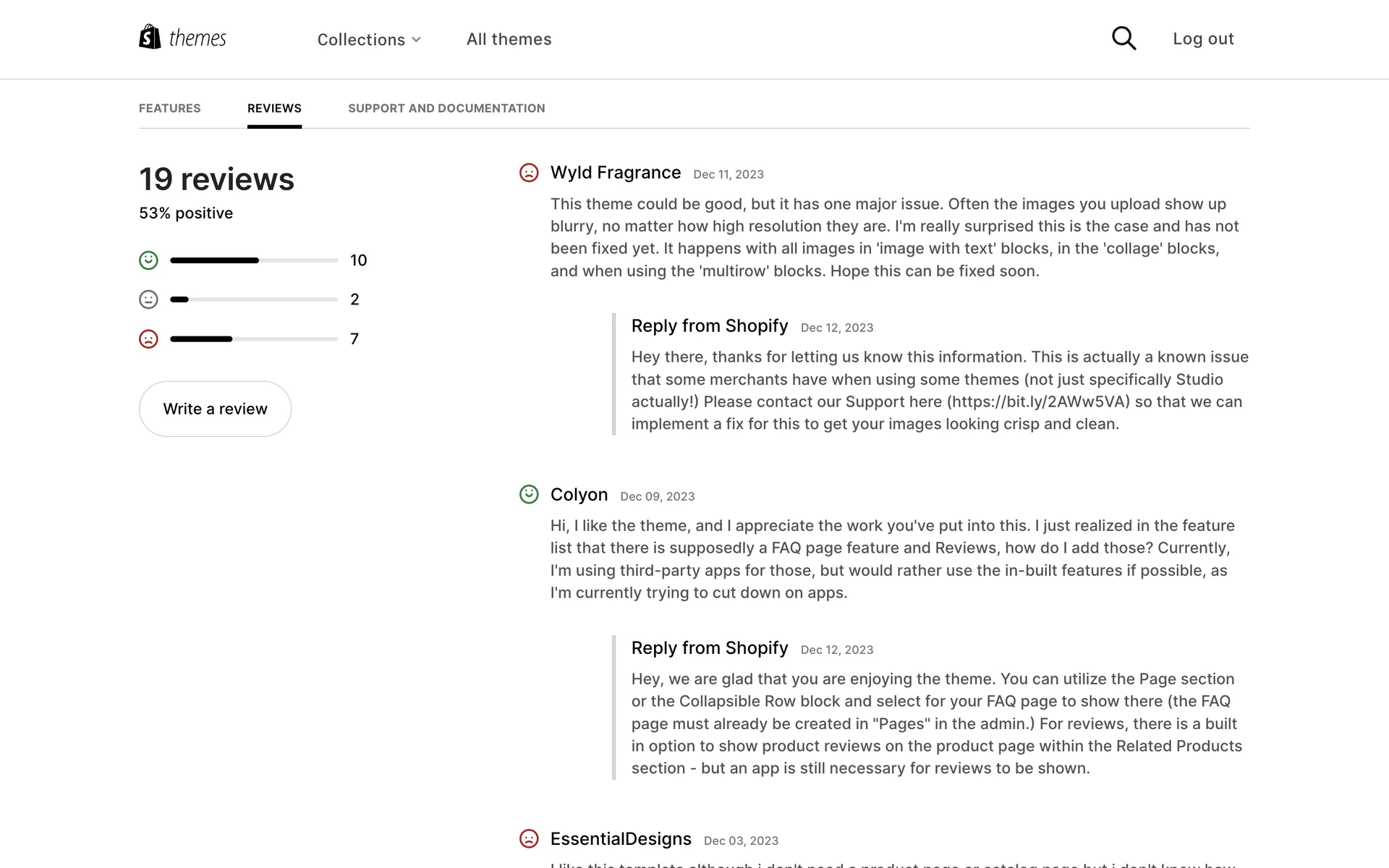Switch to the Features tab
This screenshot has width=1389, height=868.
(x=169, y=109)
